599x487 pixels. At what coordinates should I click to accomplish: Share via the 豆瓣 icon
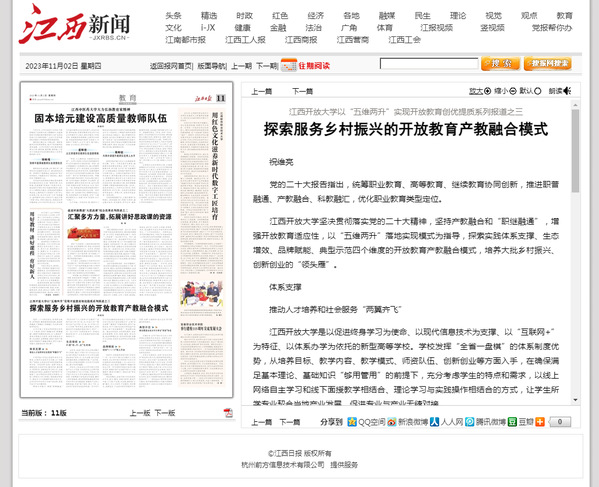(512, 422)
